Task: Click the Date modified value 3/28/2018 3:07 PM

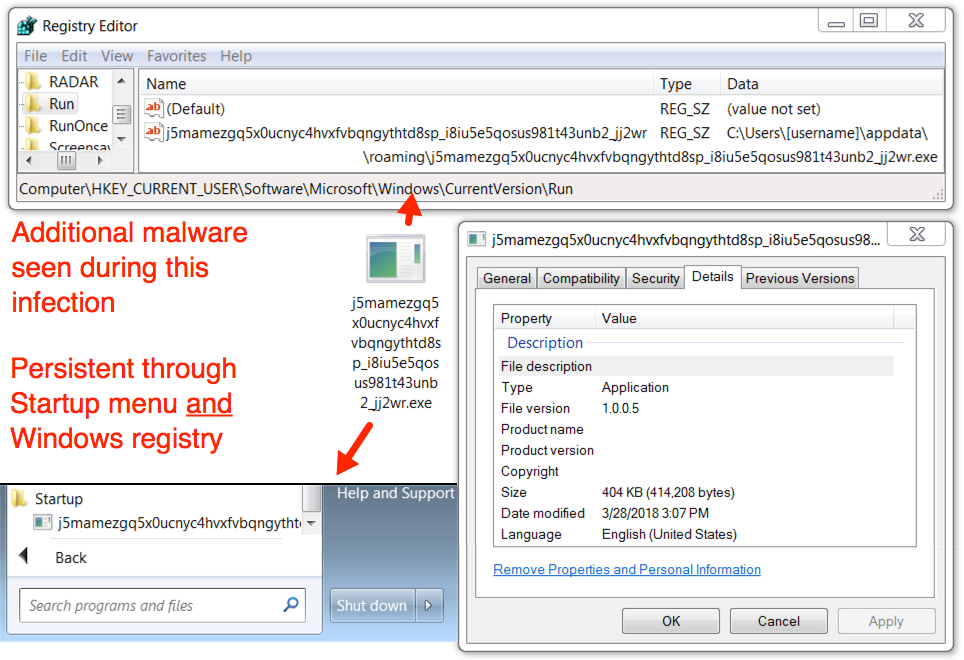Action: (x=655, y=513)
